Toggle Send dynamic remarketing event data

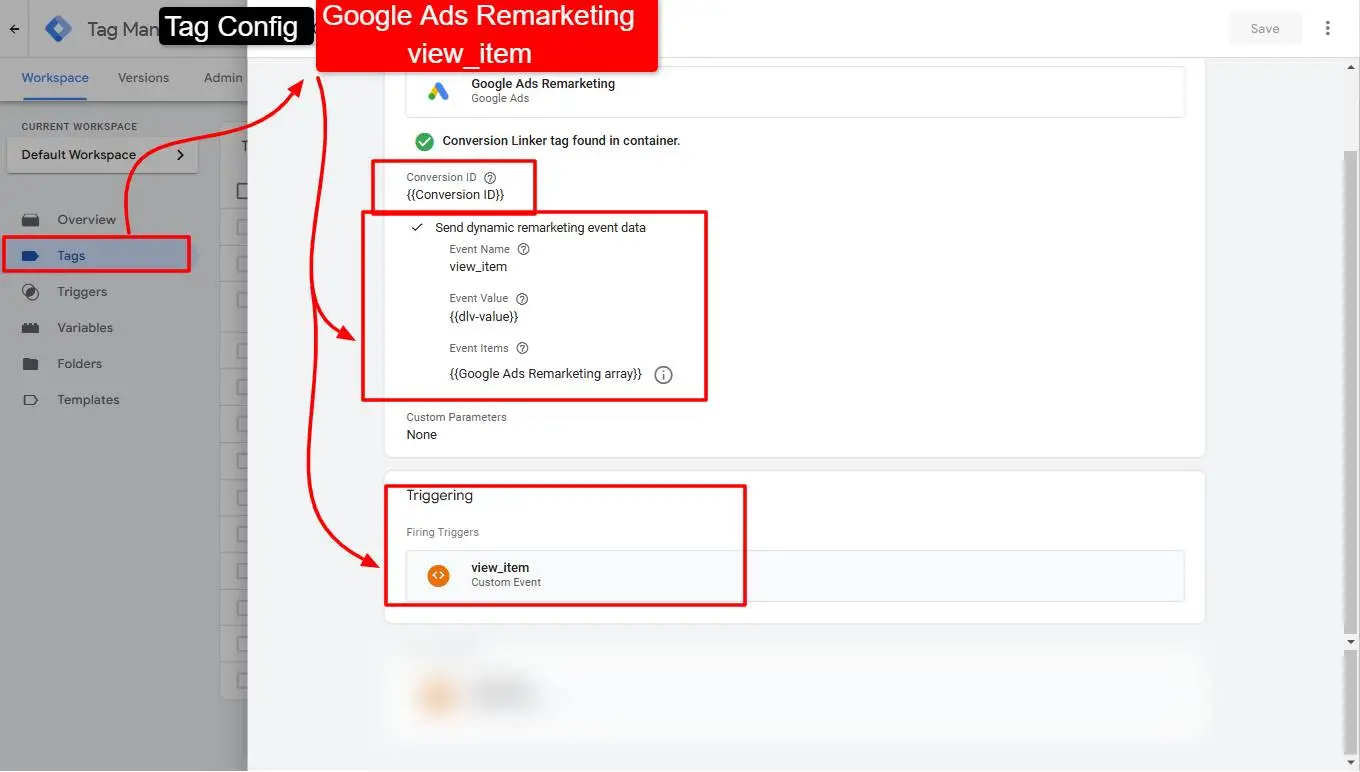click(418, 228)
